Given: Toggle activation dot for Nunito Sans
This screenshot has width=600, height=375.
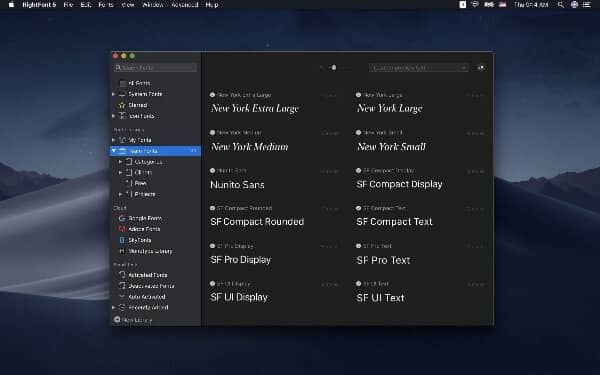Looking at the screenshot, I should pyautogui.click(x=212, y=170).
